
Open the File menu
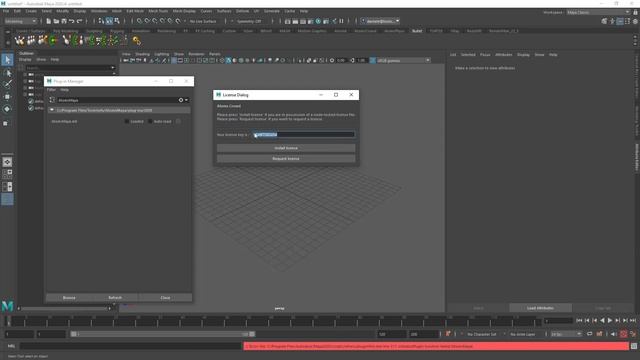6,11
